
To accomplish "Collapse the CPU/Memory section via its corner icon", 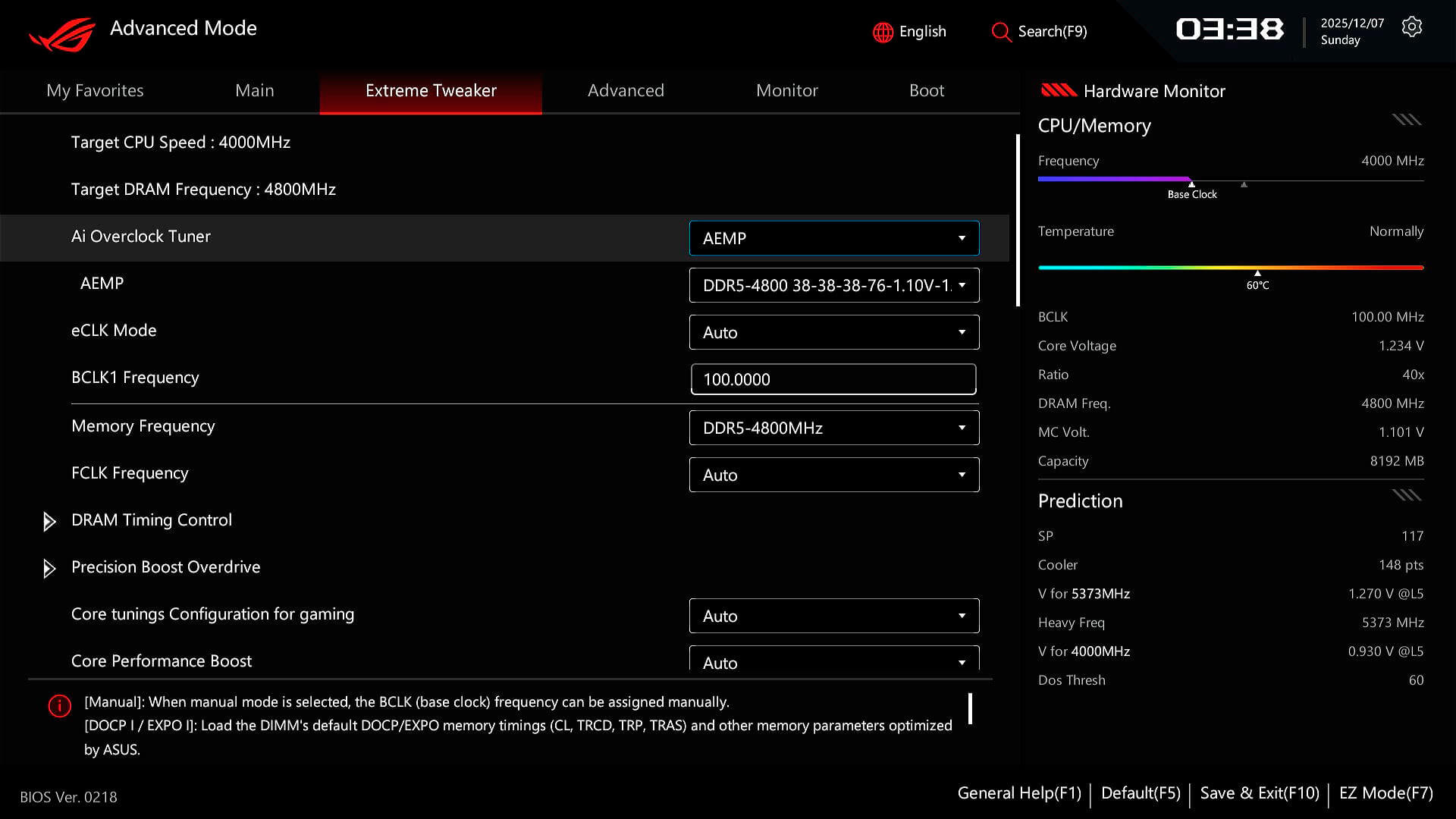I will click(1406, 119).
